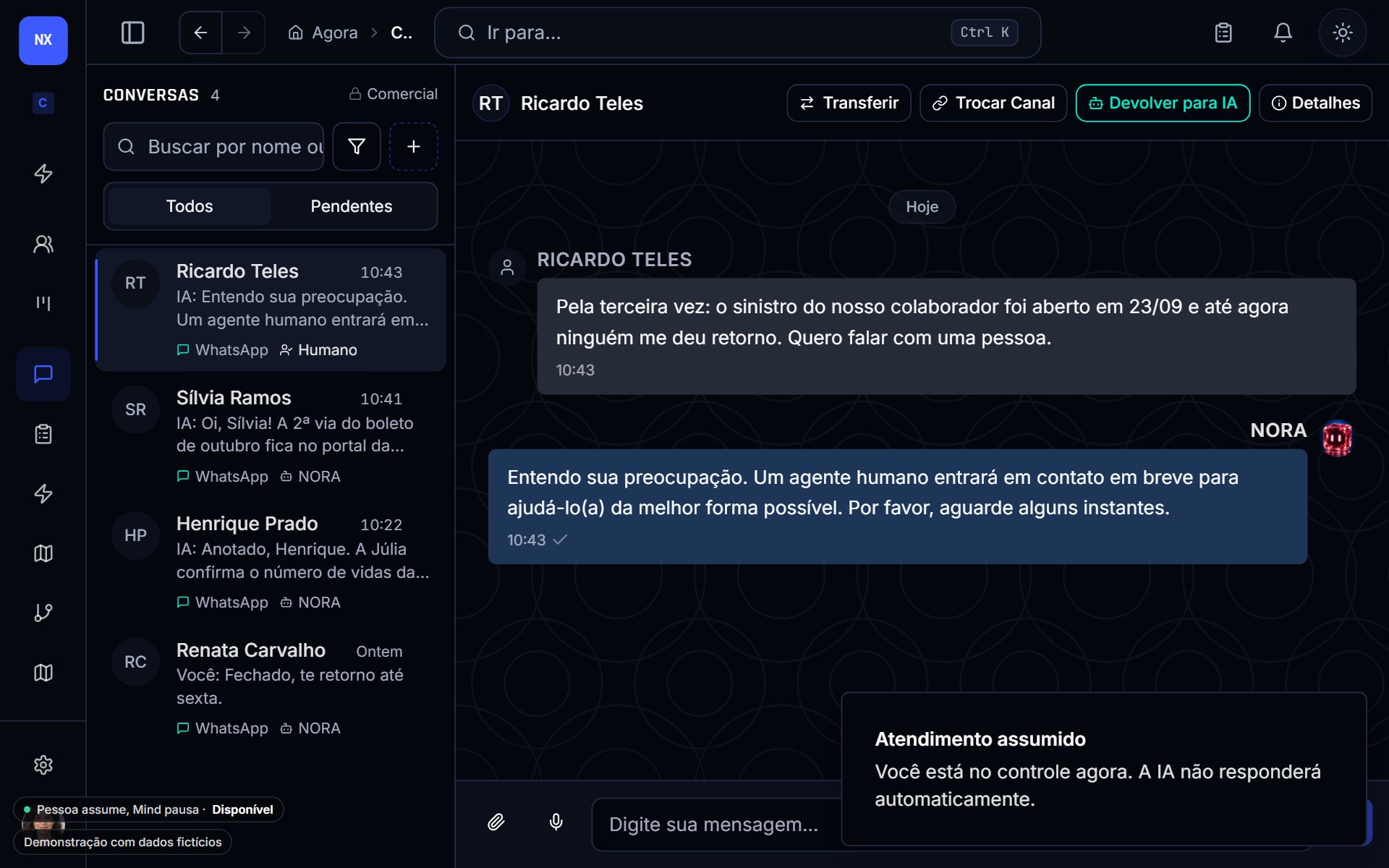Open the kanban columns sidebar icon
The image size is (1389, 868).
coord(43,302)
